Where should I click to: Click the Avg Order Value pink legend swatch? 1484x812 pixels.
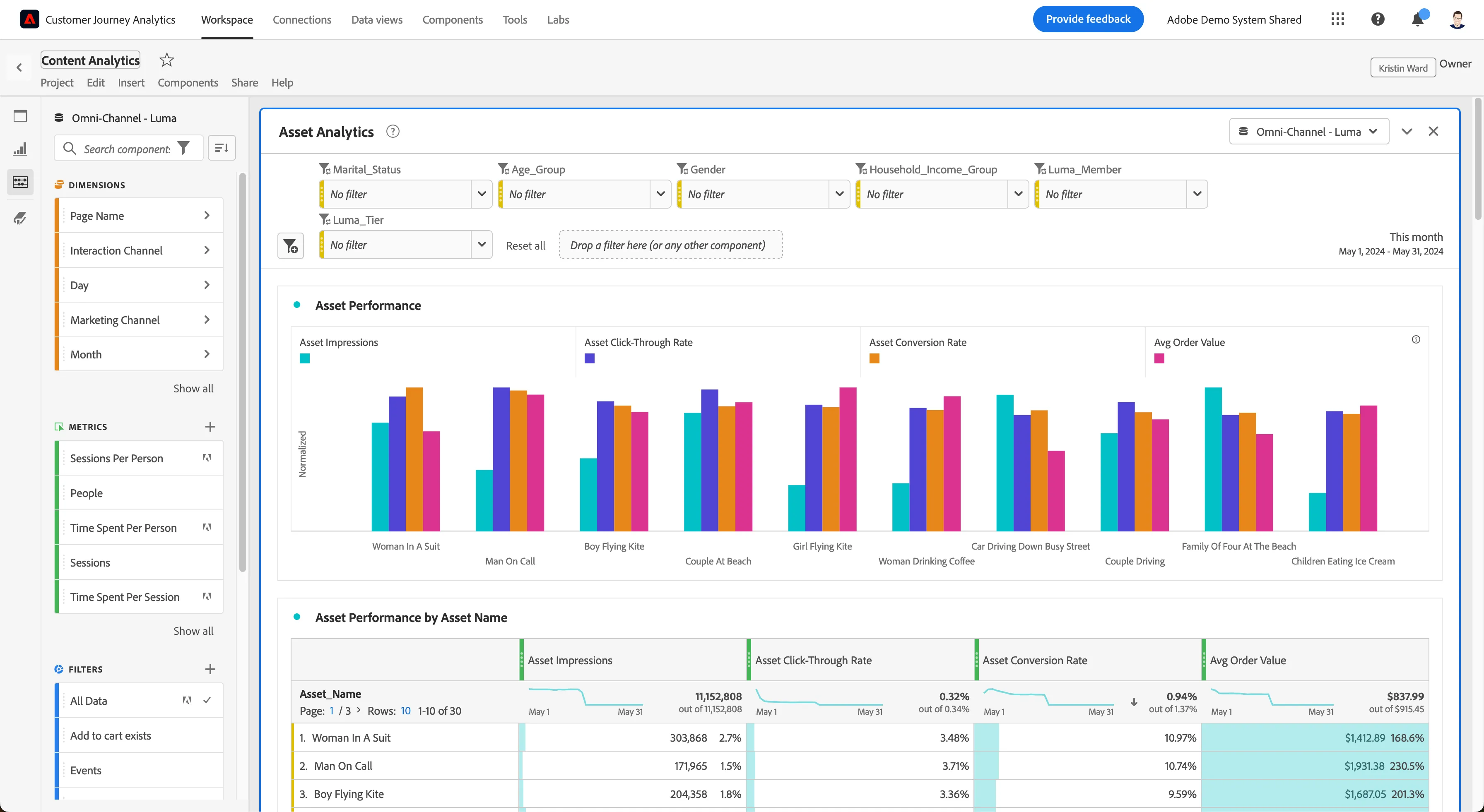pyautogui.click(x=1159, y=359)
